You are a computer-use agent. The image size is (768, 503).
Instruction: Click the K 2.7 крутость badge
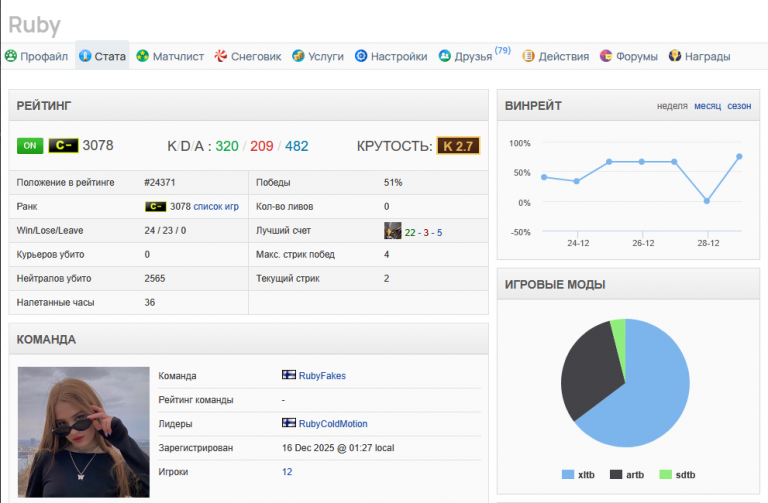click(458, 146)
